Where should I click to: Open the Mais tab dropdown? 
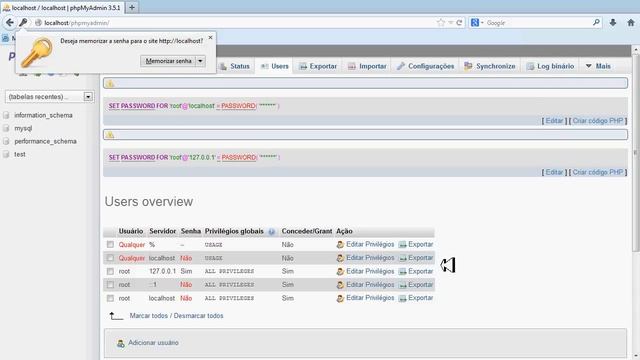[x=598, y=66]
